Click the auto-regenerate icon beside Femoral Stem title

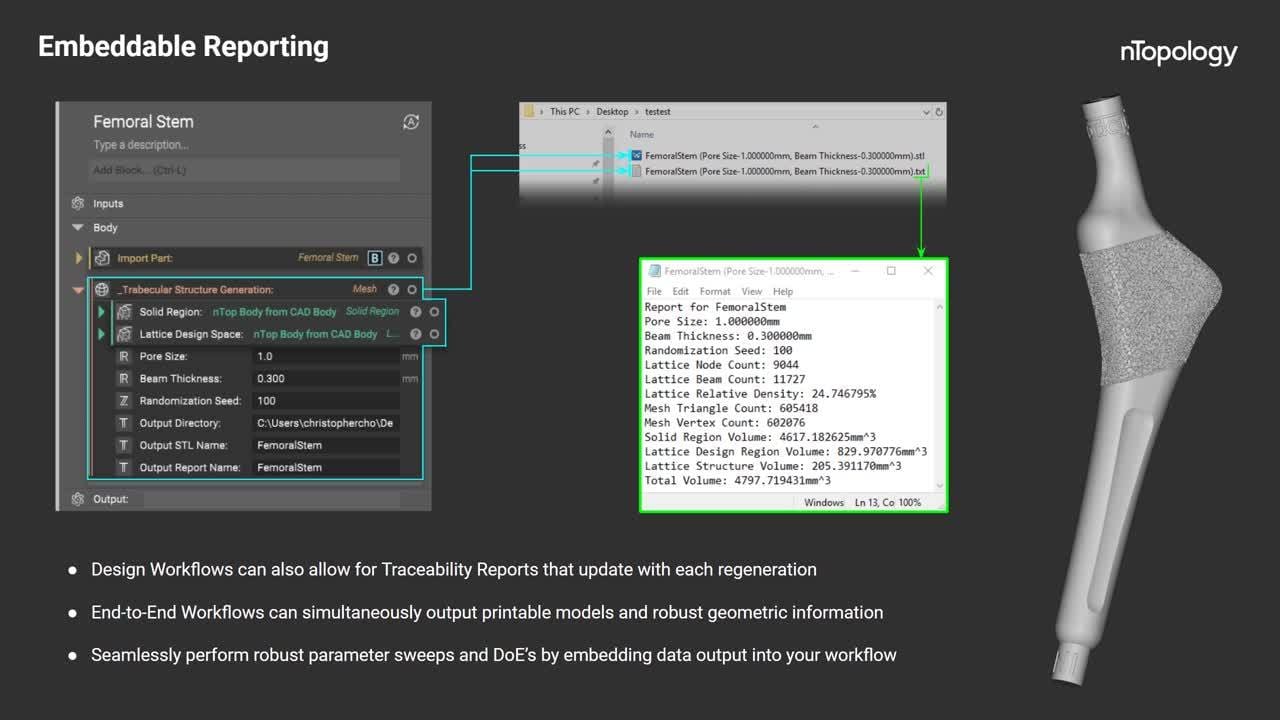pos(410,122)
